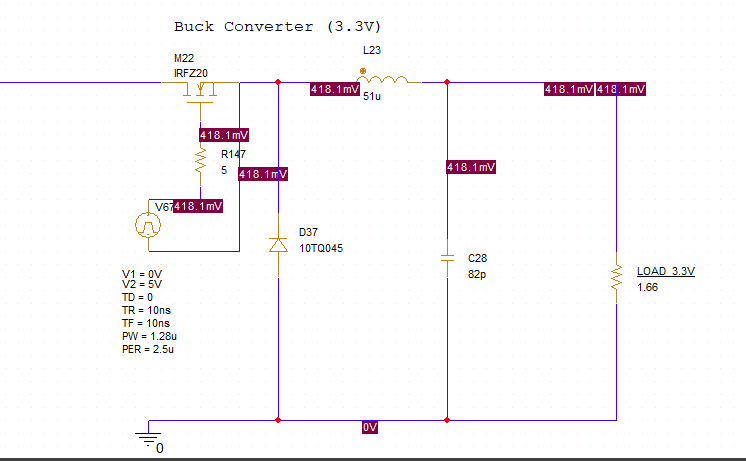Select the PER = 2.5u parameter text
Viewport: 746px width, 461px height.
(148, 349)
